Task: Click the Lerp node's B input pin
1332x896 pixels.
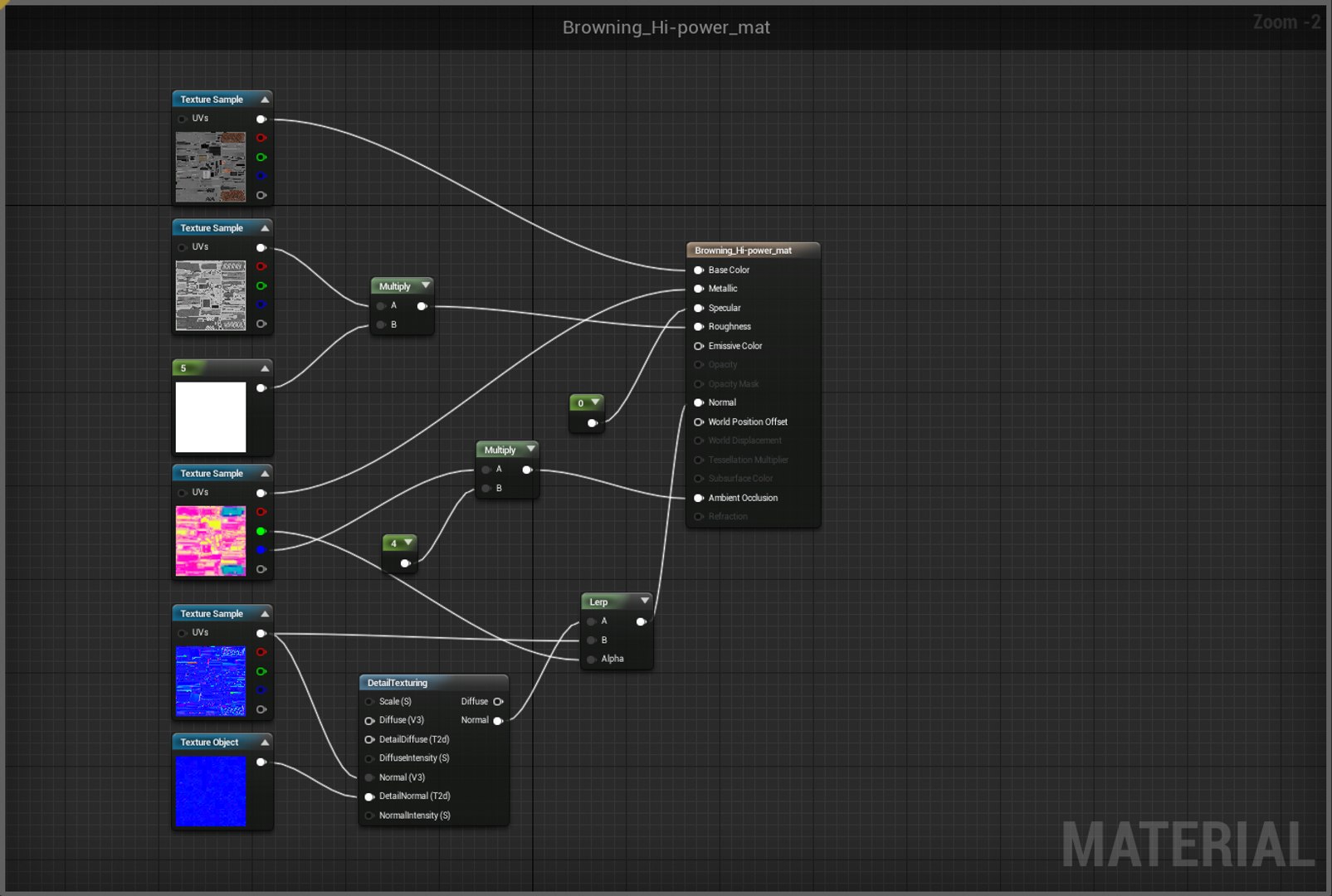Action: (591, 640)
